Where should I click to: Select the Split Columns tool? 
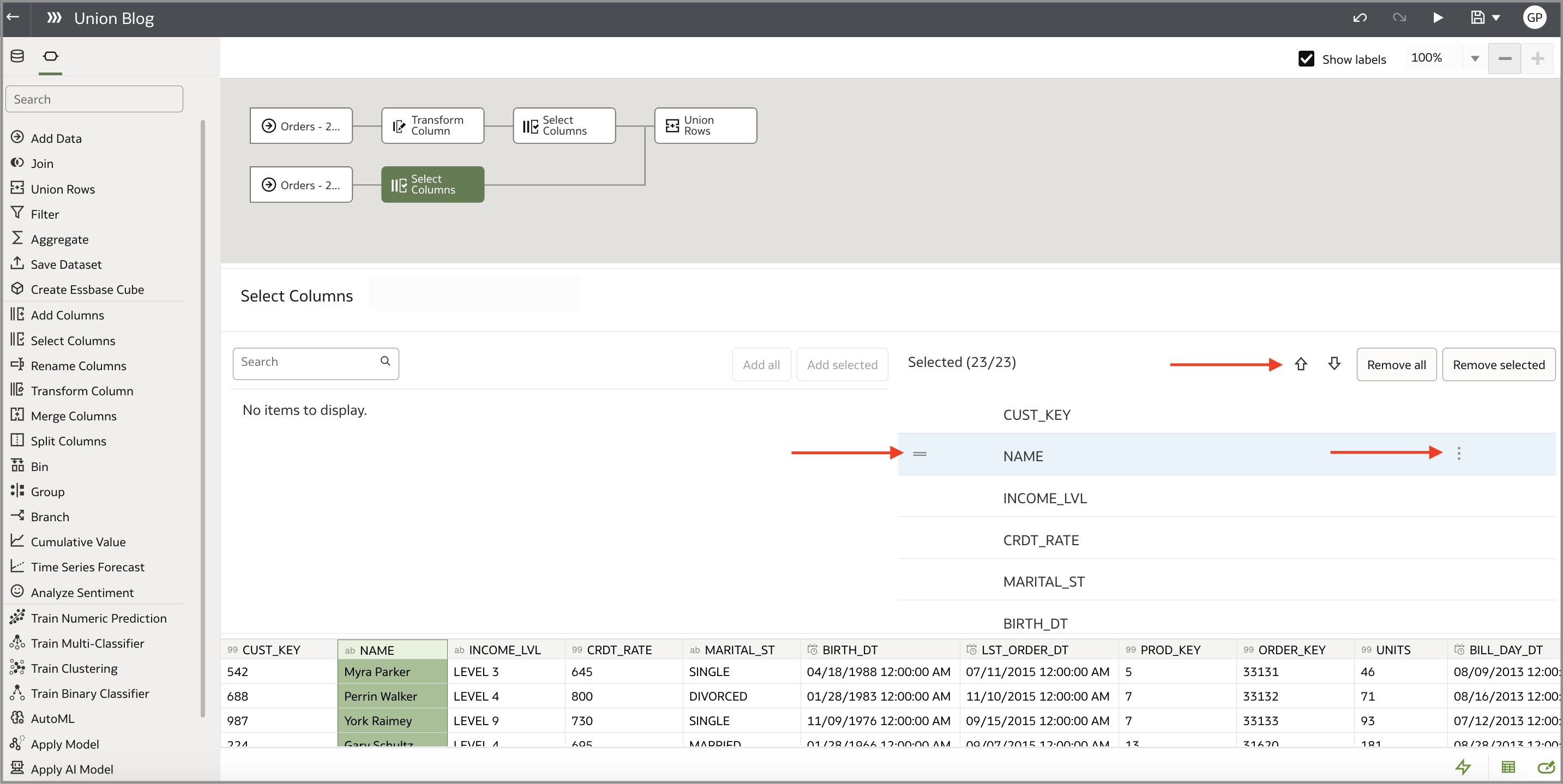coord(69,441)
